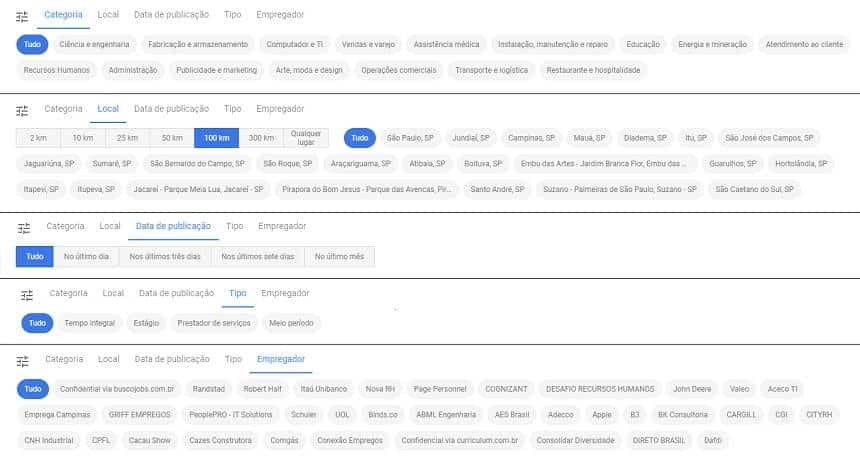Select Tempo integral job type

click(x=90, y=323)
